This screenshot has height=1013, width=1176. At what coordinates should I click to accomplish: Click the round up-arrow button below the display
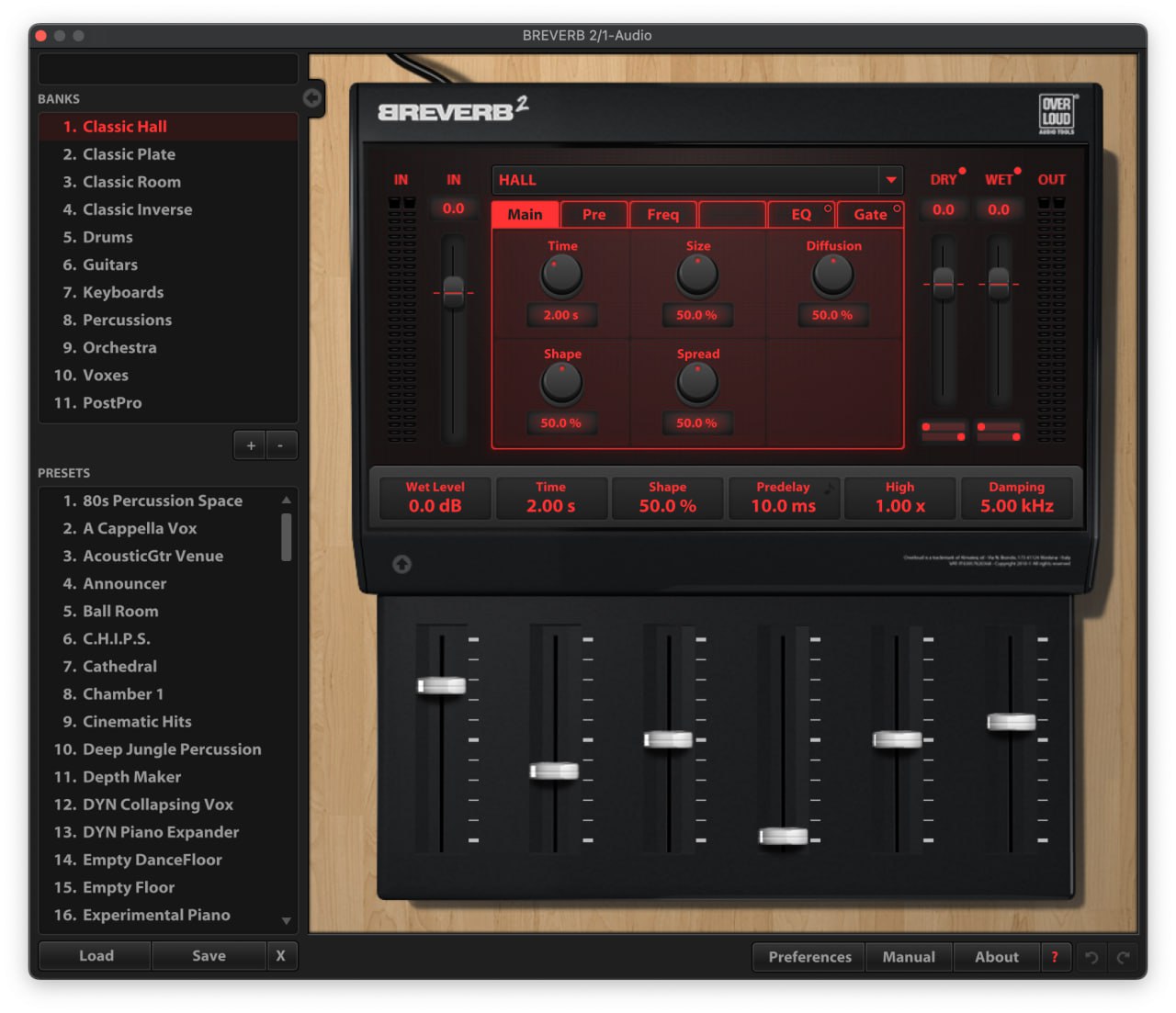tap(402, 564)
